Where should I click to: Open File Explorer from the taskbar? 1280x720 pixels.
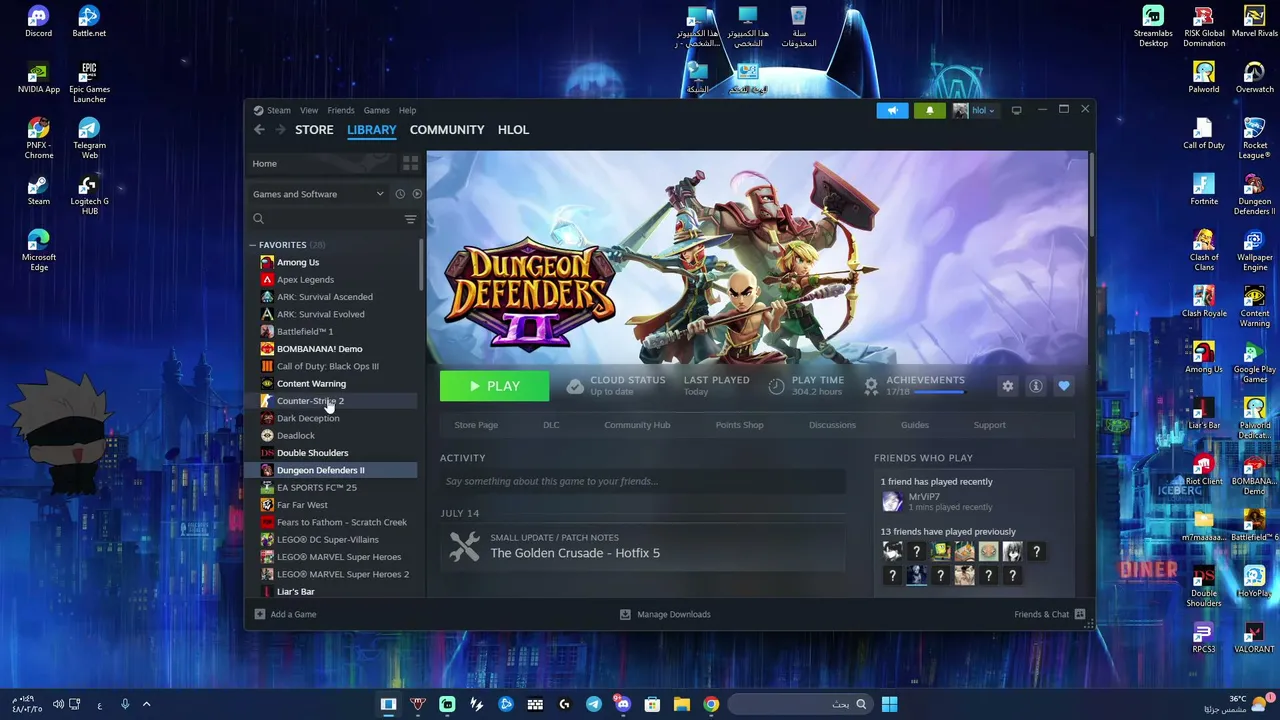(x=682, y=704)
